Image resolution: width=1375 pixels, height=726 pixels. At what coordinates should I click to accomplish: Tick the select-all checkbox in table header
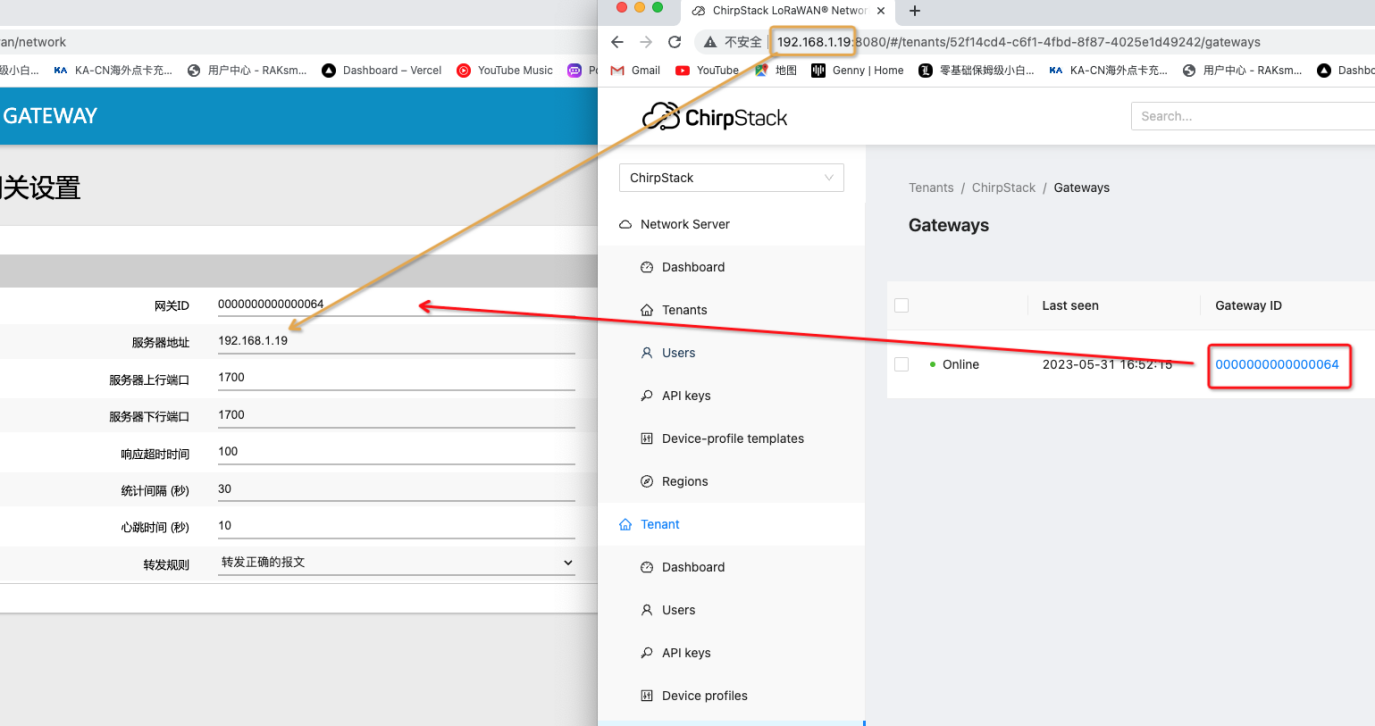(901, 305)
